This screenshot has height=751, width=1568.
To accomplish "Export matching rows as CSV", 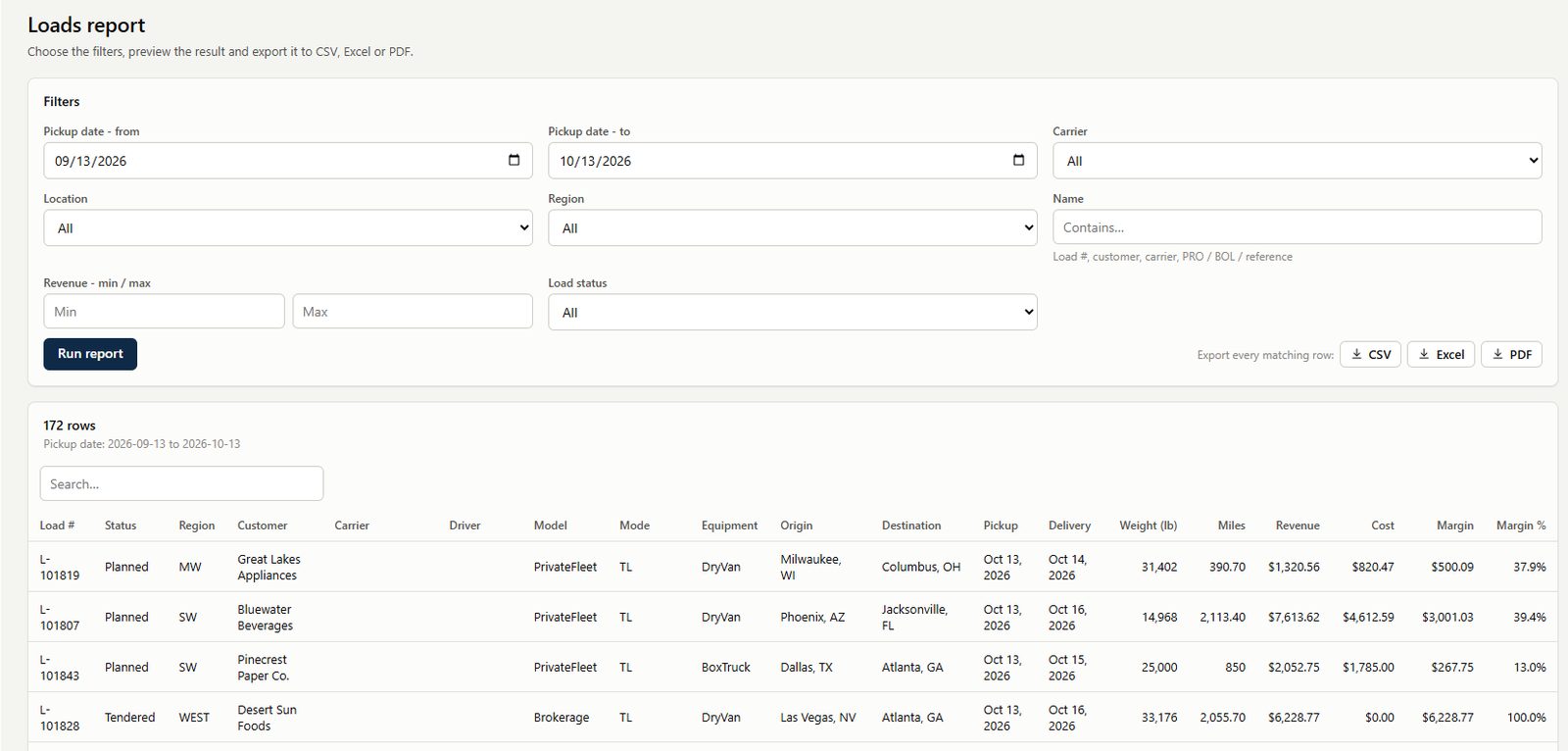I will (x=1370, y=354).
